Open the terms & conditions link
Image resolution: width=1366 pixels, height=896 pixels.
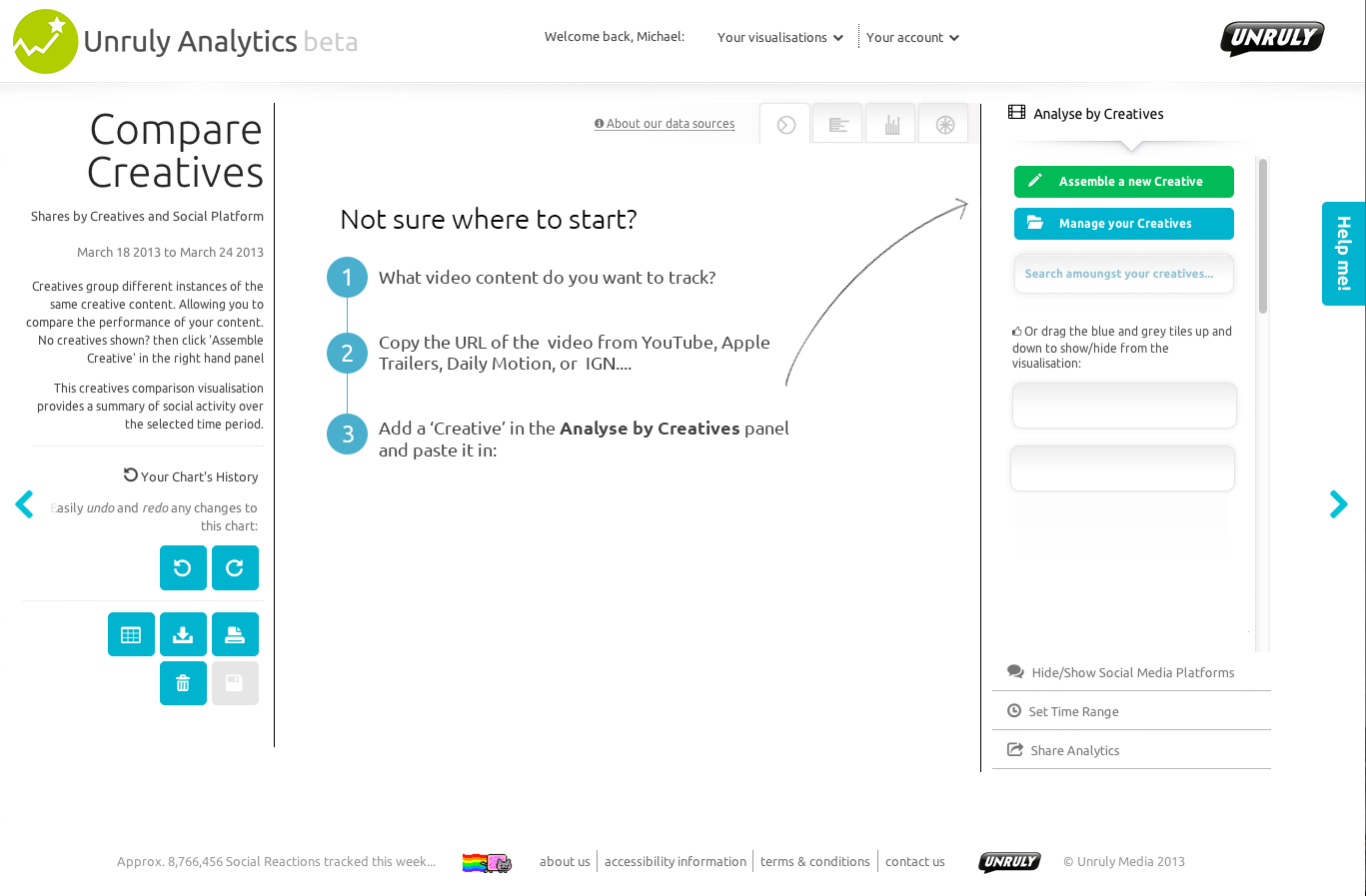click(x=815, y=861)
